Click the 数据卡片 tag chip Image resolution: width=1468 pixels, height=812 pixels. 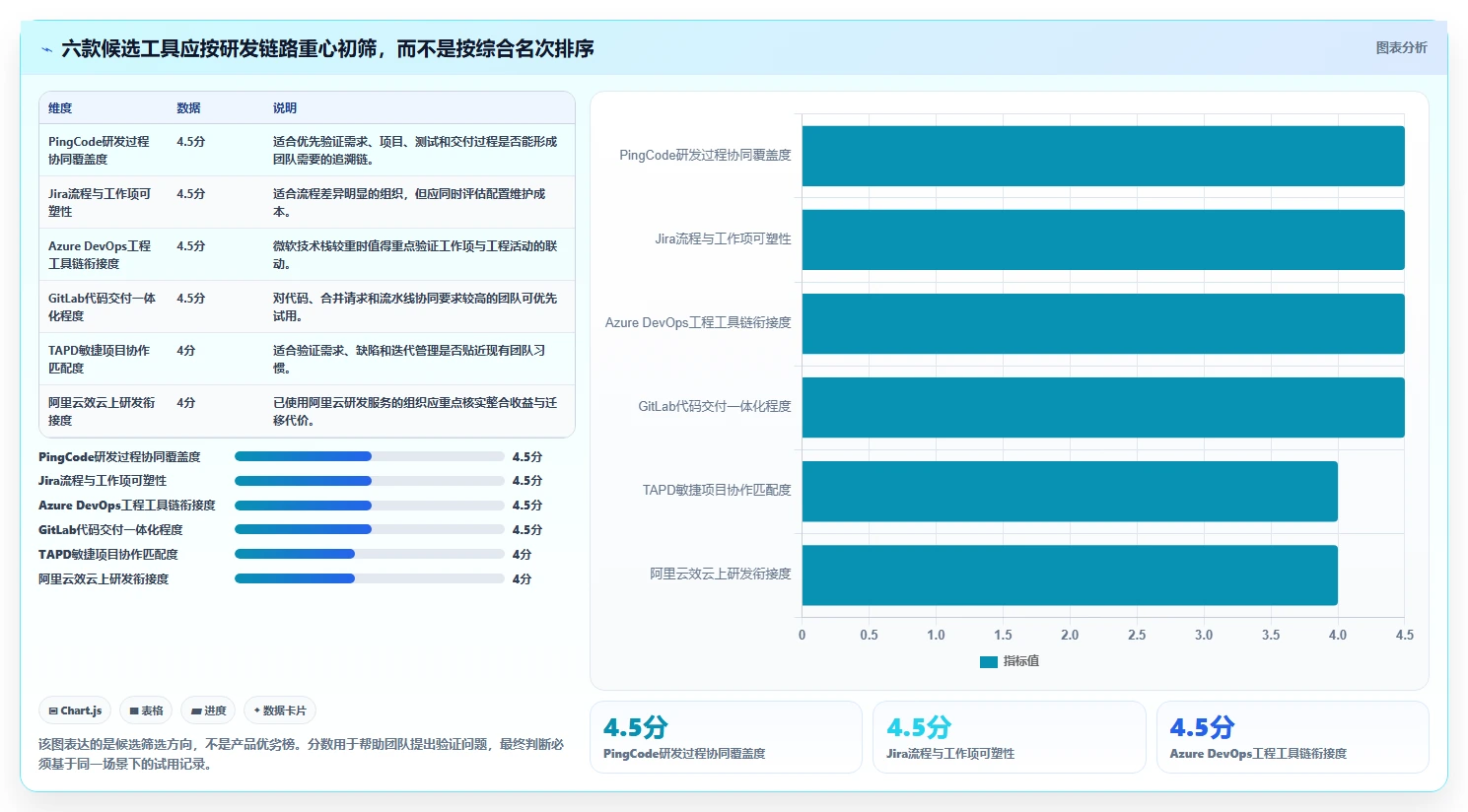pyautogui.click(x=280, y=710)
